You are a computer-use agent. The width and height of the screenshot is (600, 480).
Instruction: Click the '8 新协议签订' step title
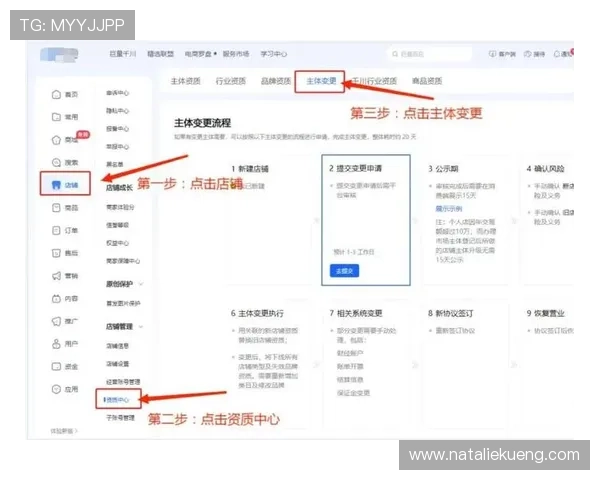451,313
